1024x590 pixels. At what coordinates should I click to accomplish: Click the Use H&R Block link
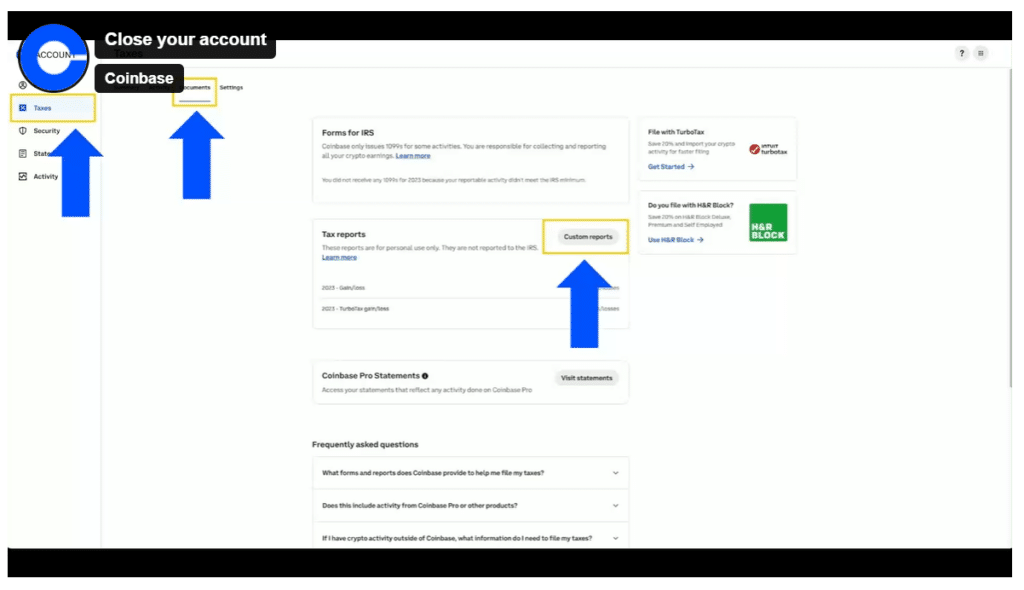point(675,240)
